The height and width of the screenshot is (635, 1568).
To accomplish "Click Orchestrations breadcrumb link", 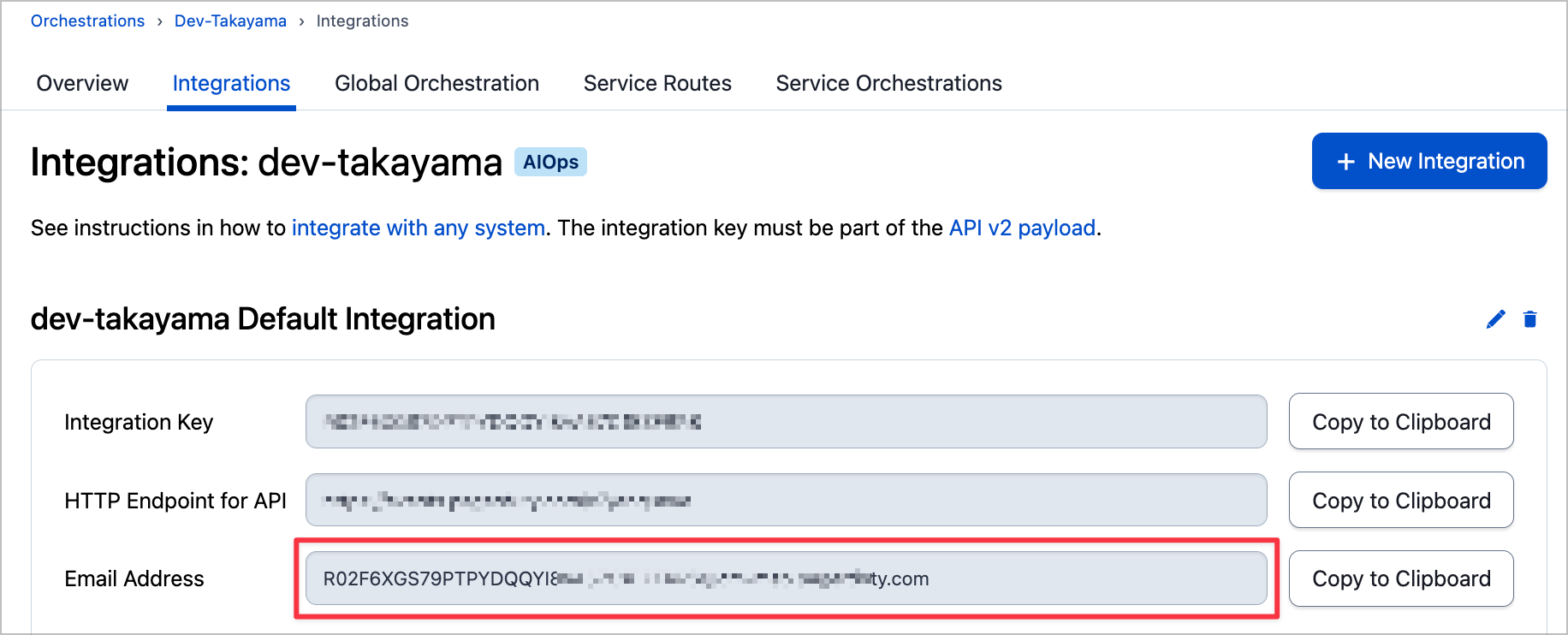I will coord(87,21).
